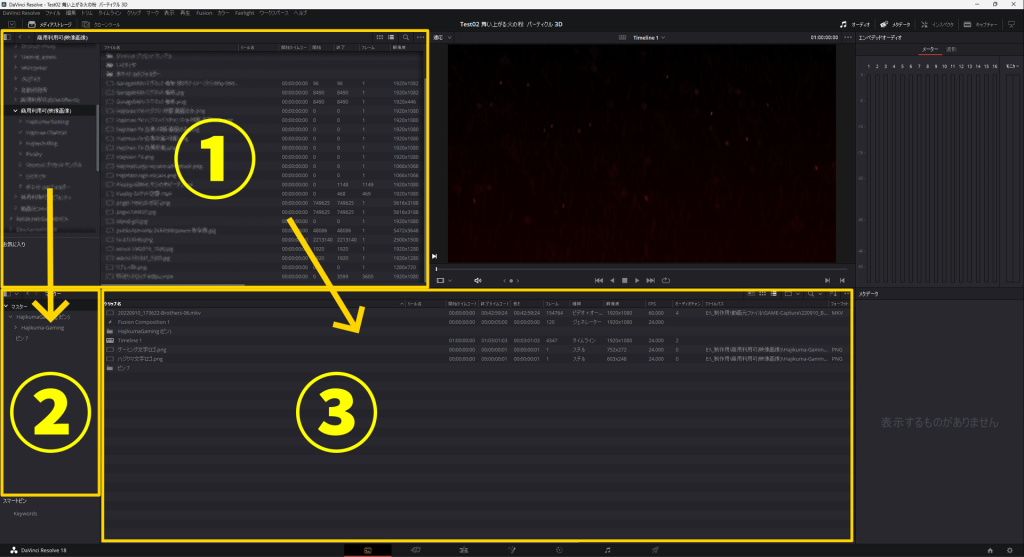Click the viewer scrubber bar below preview
Viewport: 1024px width, 557px height.
pyautogui.click(x=640, y=269)
